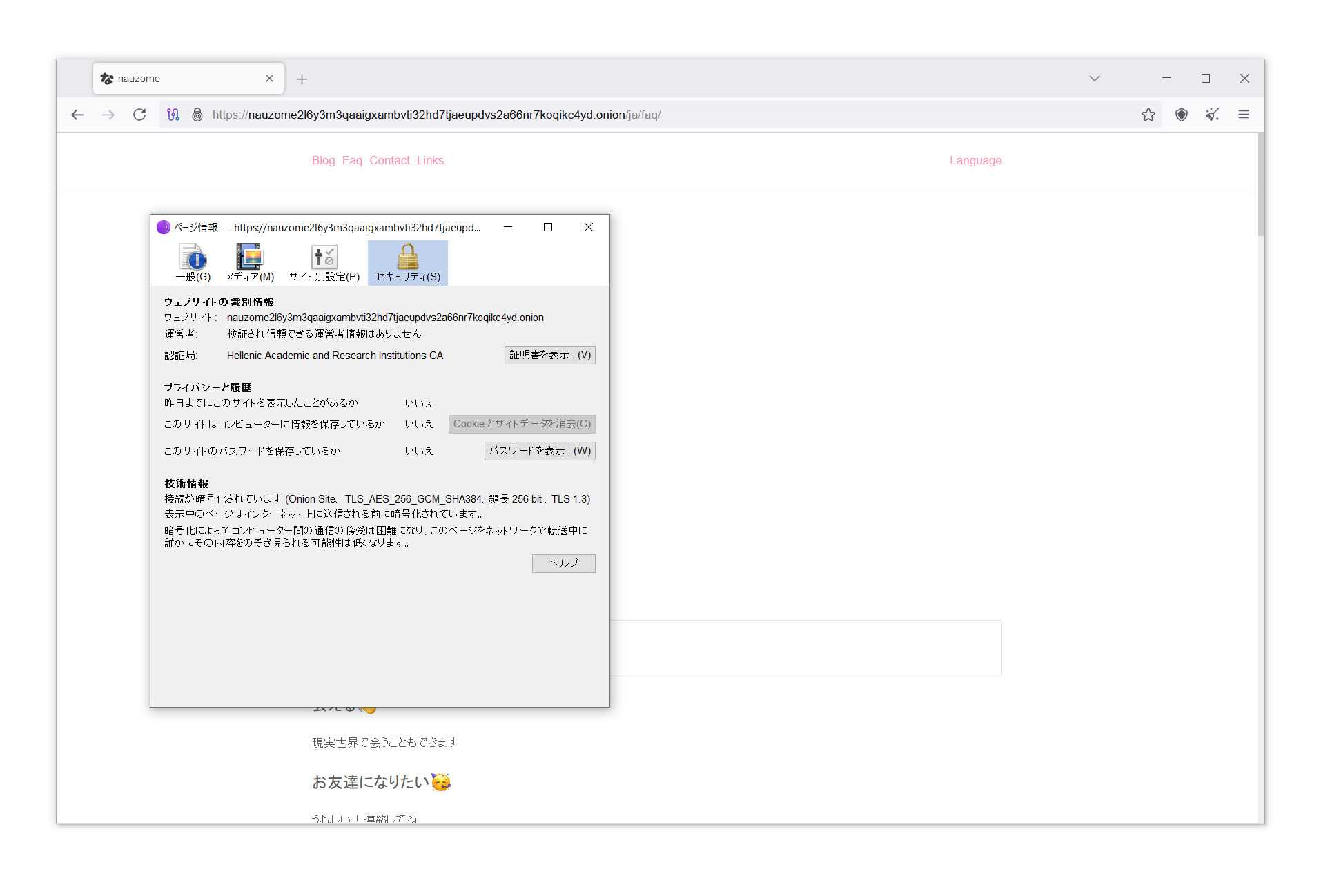This screenshot has width=1330, height=896.
Task: Minimize the browser window
Action: (1166, 79)
